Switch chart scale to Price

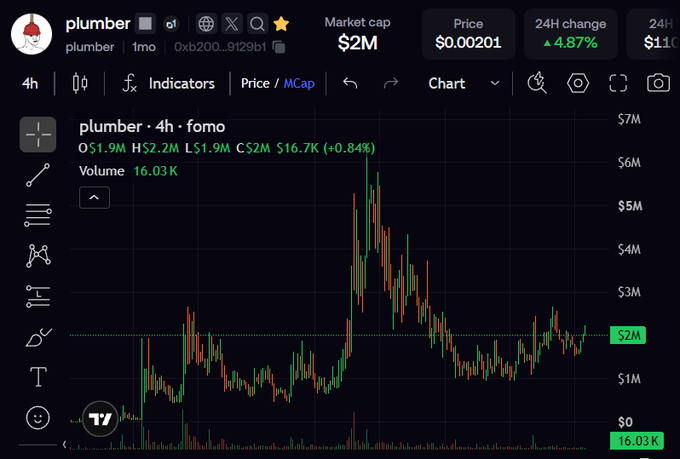(255, 83)
